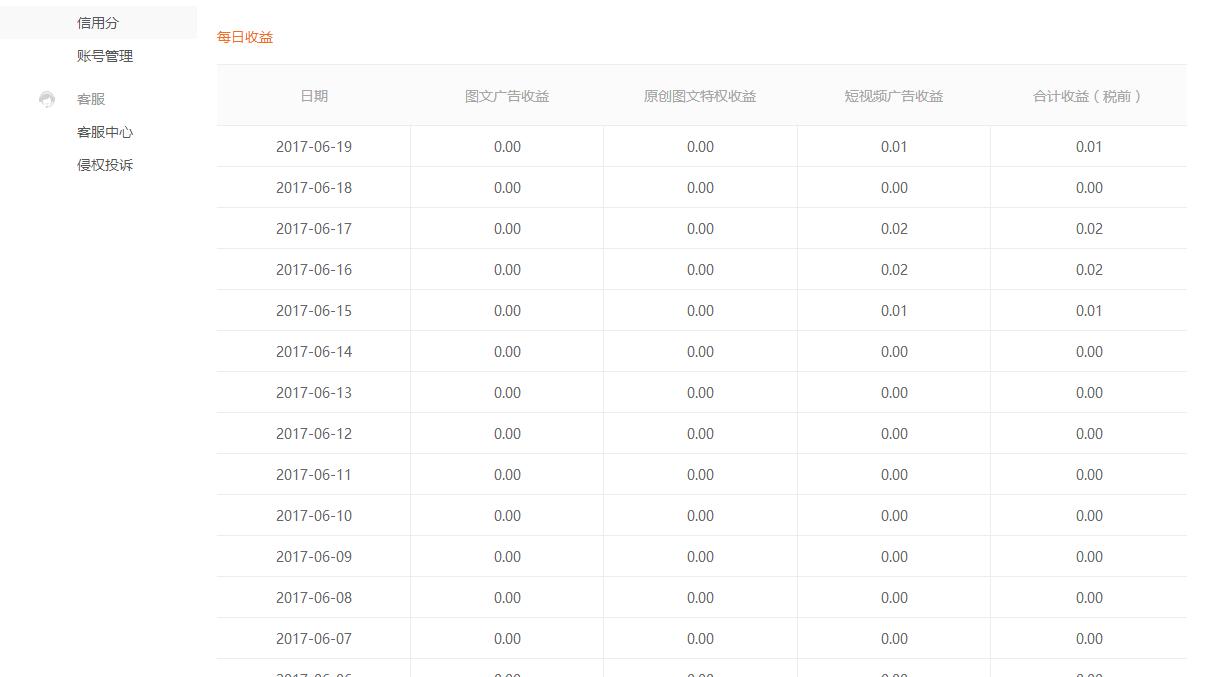Click the 短视频广告收益 column header

pyautogui.click(x=894, y=96)
